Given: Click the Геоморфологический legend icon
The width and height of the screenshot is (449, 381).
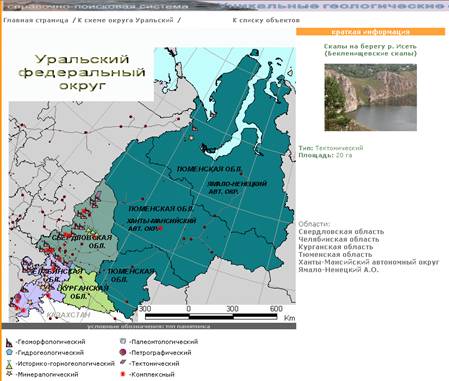Looking at the screenshot, I should (9, 342).
